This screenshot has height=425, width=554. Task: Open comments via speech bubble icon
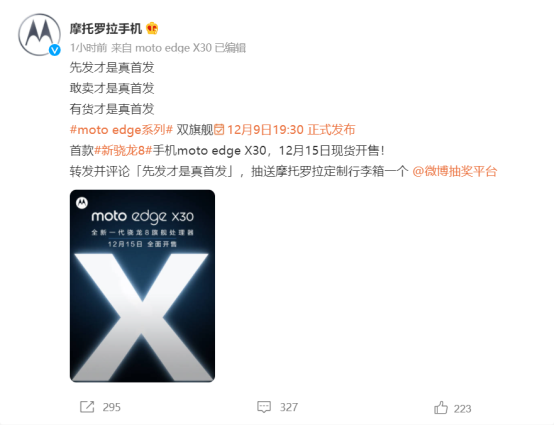point(264,407)
